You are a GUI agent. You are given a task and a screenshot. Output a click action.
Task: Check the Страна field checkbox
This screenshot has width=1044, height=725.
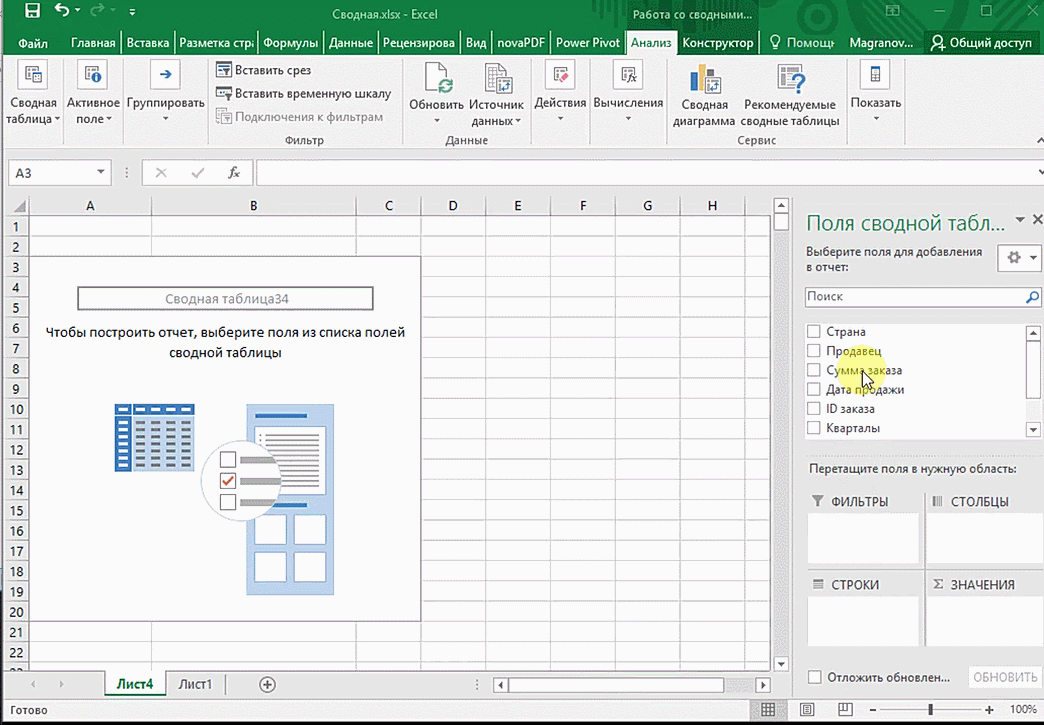tap(814, 332)
